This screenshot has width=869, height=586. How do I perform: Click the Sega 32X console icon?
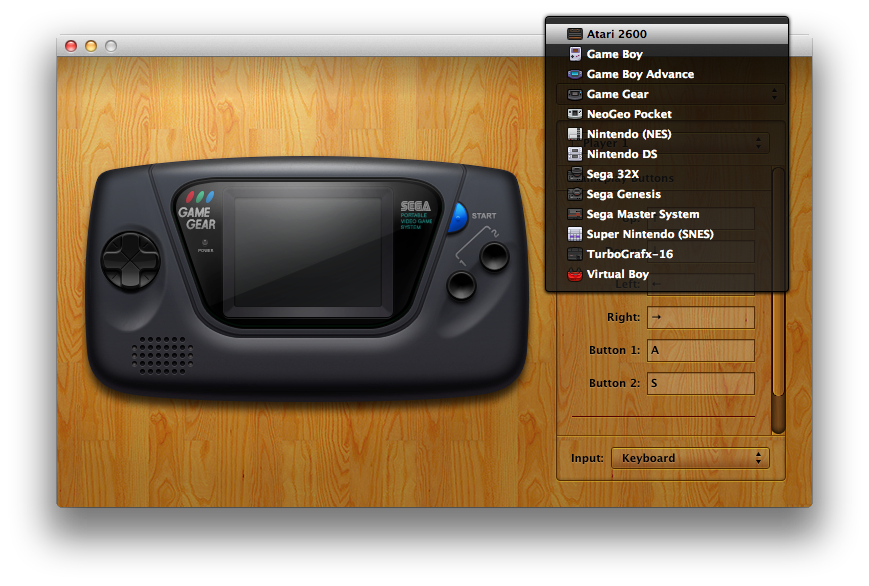point(575,174)
